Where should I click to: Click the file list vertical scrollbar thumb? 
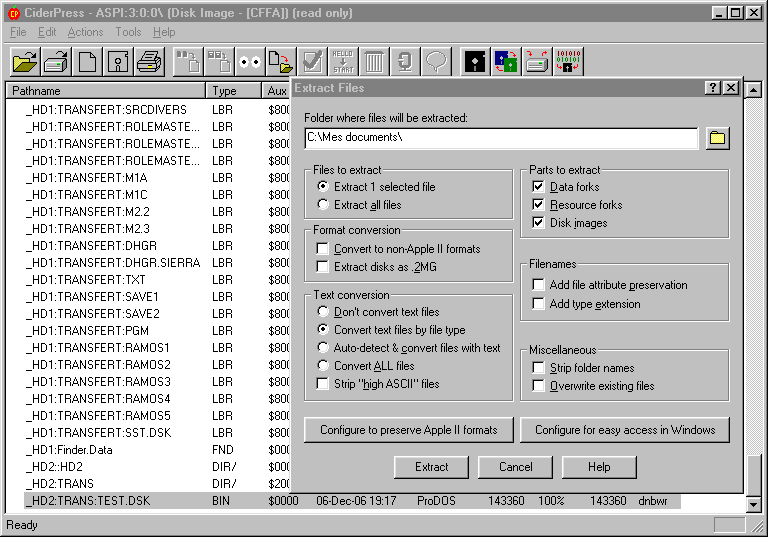pyautogui.click(x=753, y=475)
